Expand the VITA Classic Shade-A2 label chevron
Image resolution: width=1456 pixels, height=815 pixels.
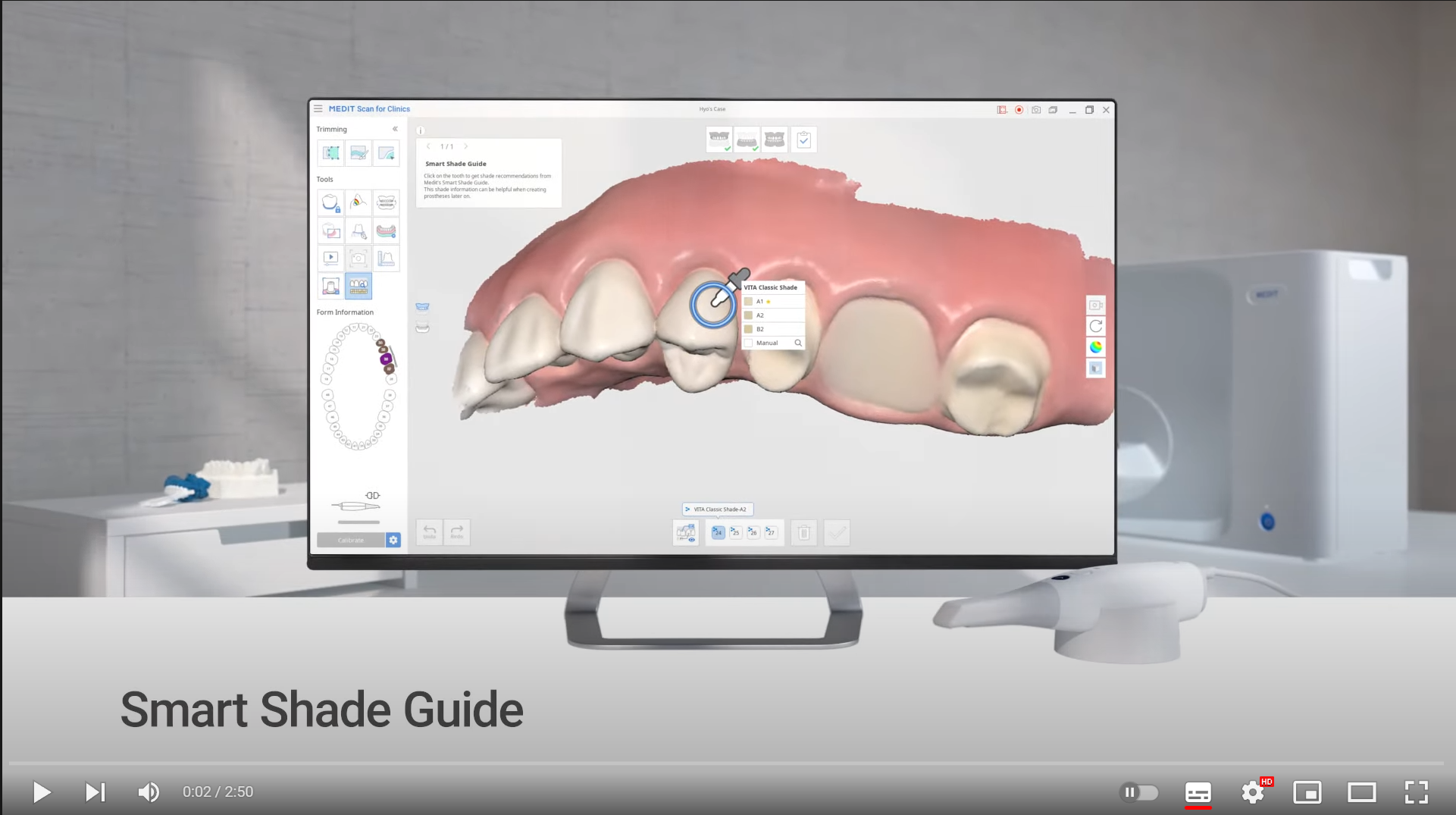(687, 509)
